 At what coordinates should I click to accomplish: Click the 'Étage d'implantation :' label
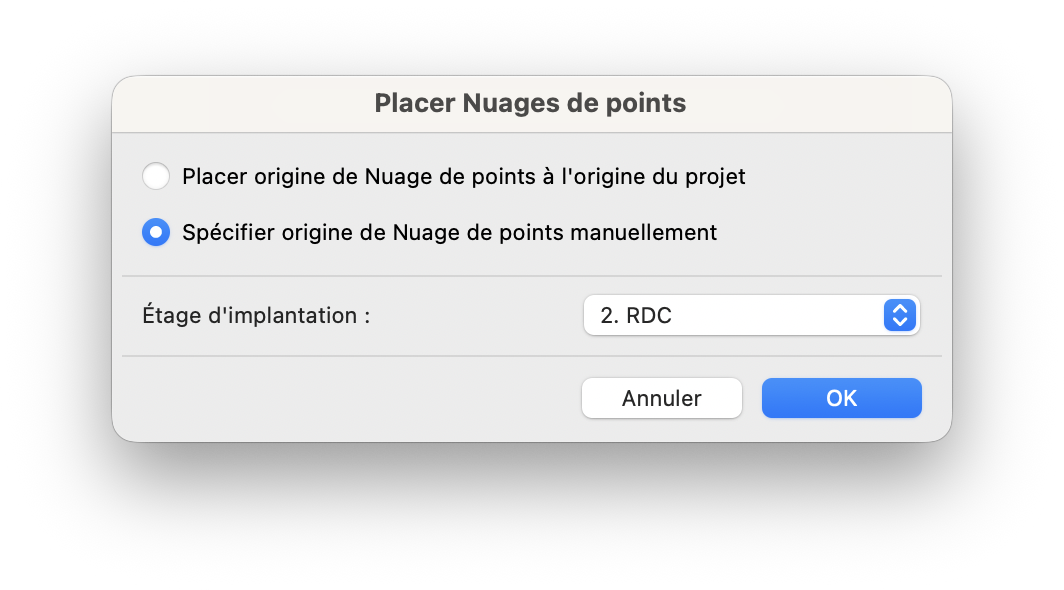[256, 315]
